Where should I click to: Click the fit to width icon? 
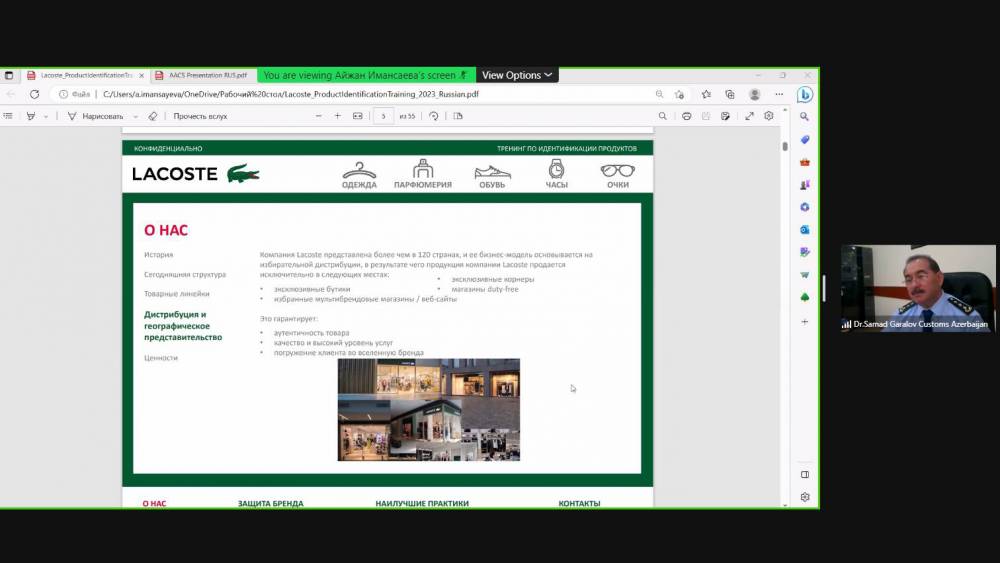358,116
